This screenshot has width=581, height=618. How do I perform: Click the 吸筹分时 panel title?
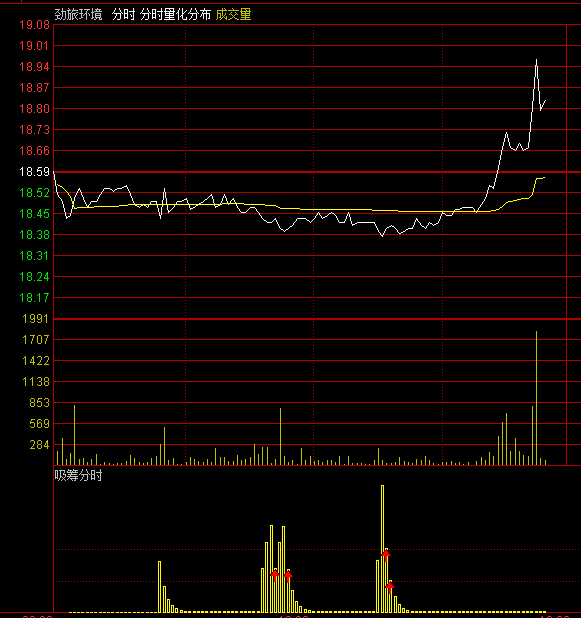pos(78,475)
